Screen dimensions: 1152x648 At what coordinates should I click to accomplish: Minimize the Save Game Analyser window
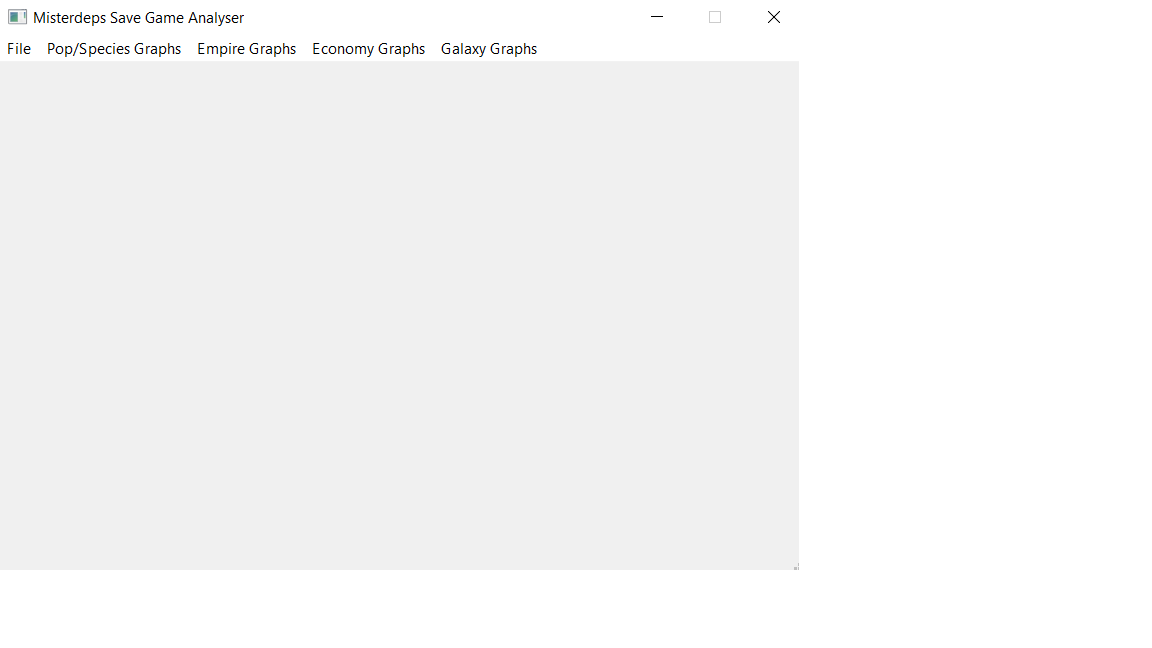(x=657, y=17)
